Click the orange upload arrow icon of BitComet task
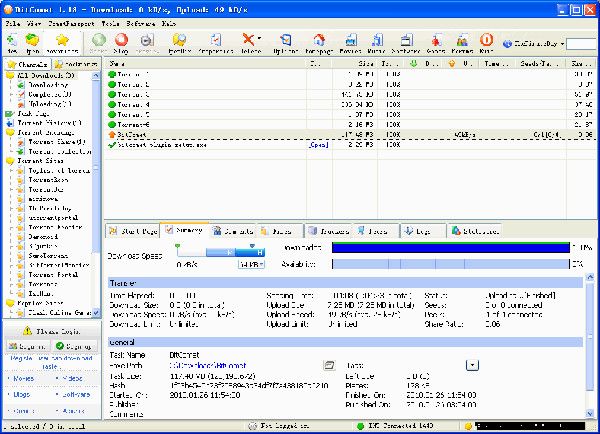The image size is (600, 434). click(x=112, y=134)
